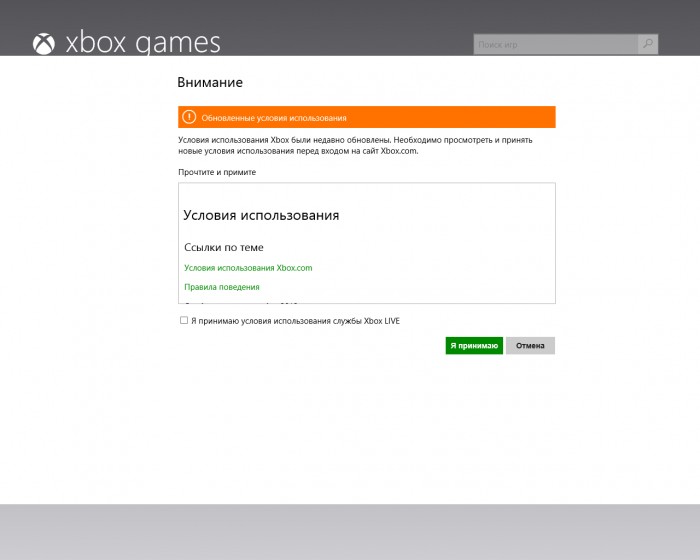Open «Условия использования Xbox.com» link

248,268
